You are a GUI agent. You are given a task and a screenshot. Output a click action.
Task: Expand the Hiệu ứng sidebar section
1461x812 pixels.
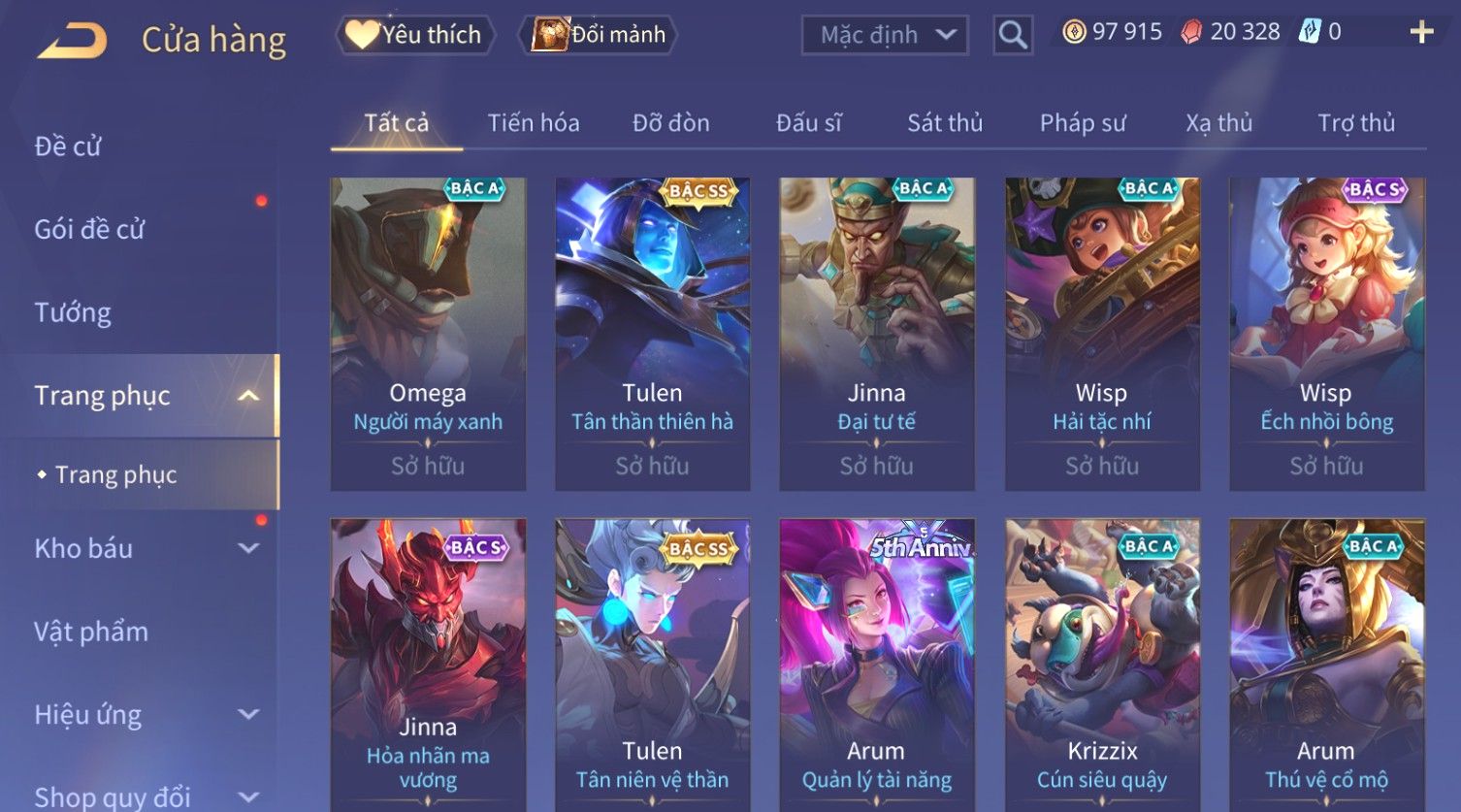point(248,715)
